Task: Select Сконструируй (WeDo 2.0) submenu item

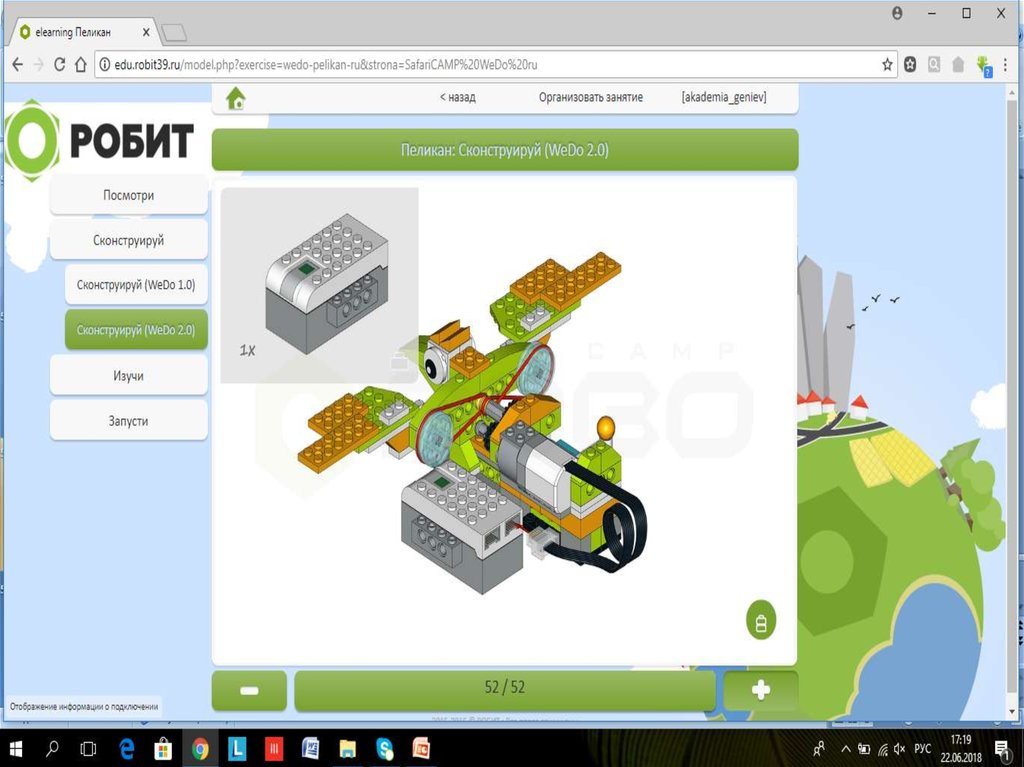Action: (136, 330)
